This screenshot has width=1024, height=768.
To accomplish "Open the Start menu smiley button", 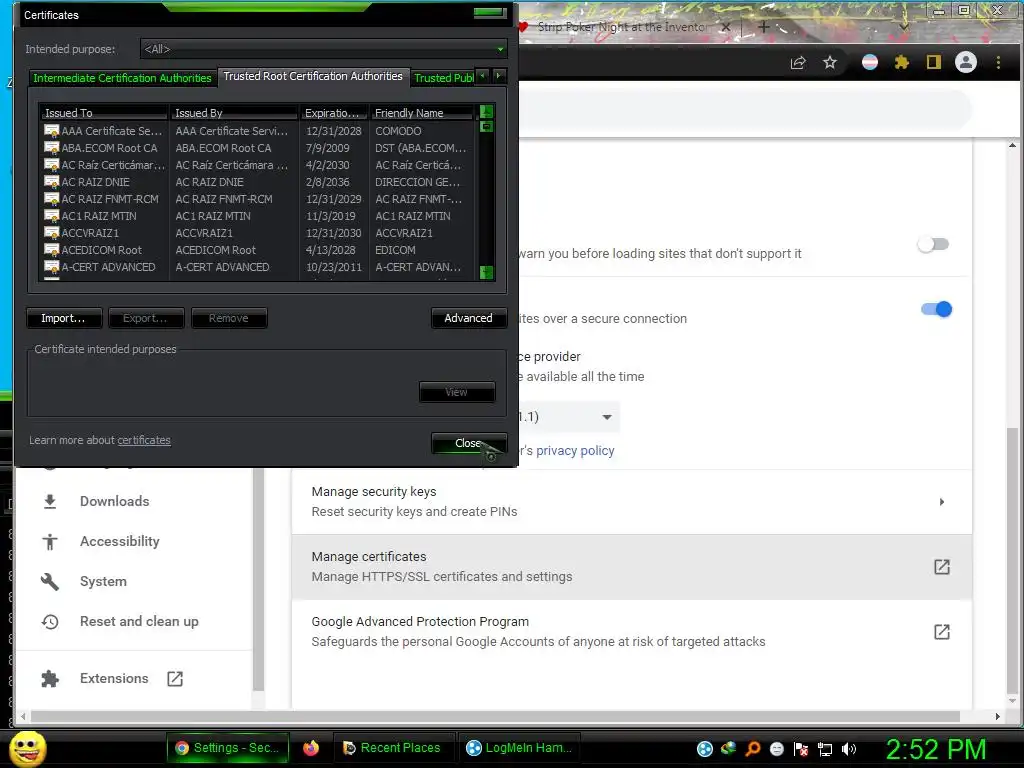I will (27, 748).
